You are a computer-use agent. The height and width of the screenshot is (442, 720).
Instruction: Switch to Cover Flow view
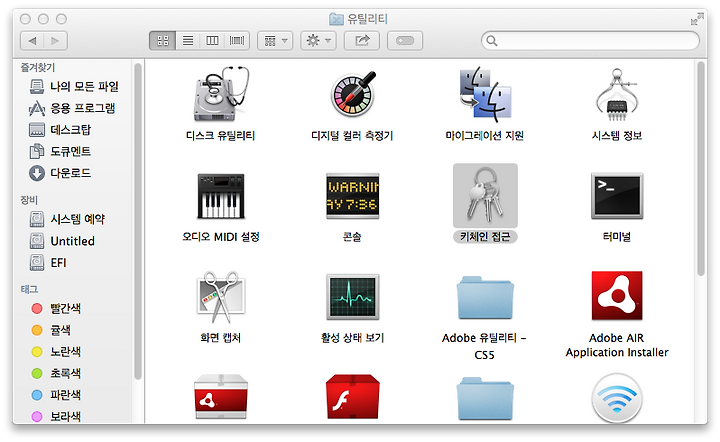[x=237, y=41]
